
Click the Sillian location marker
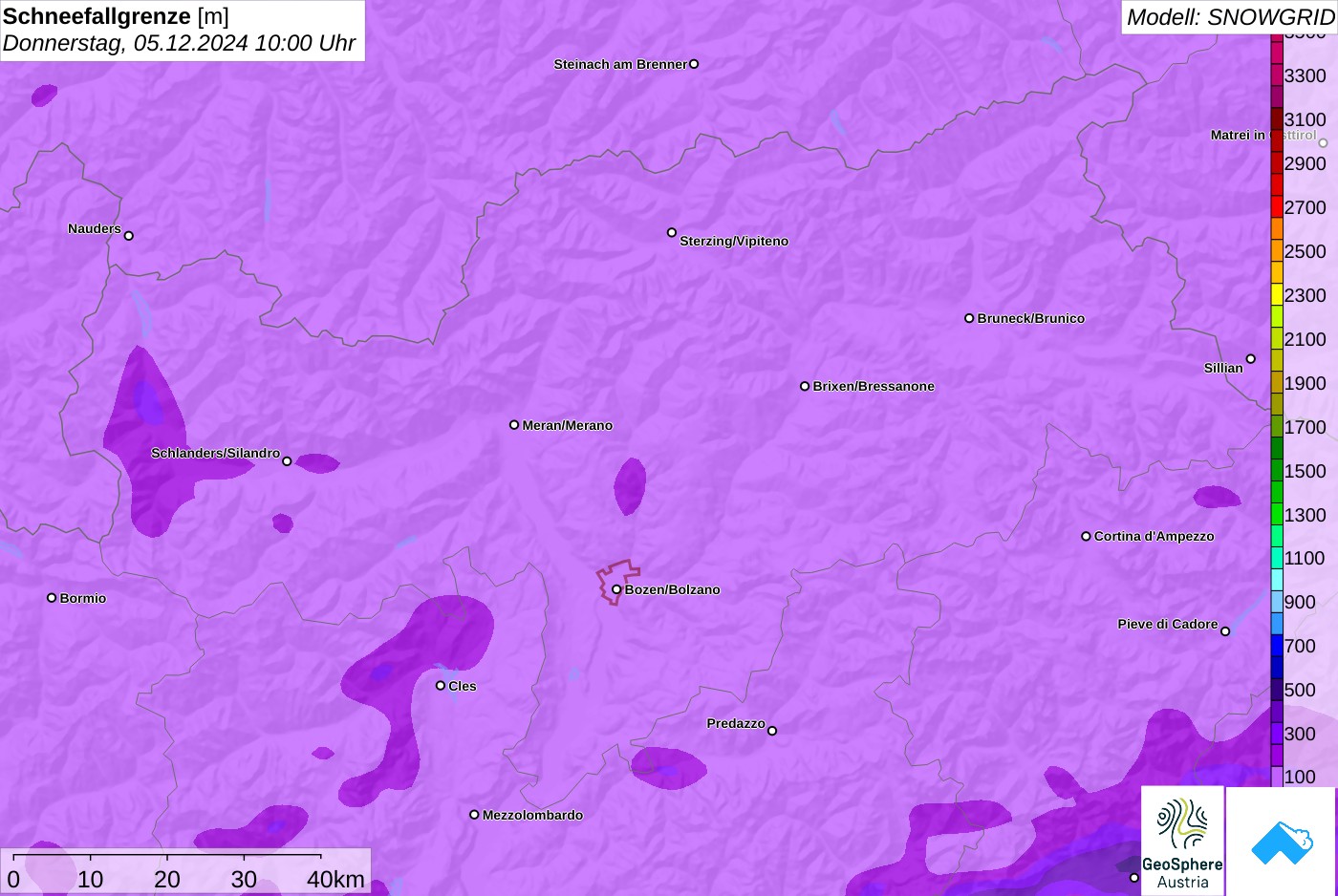(1251, 359)
